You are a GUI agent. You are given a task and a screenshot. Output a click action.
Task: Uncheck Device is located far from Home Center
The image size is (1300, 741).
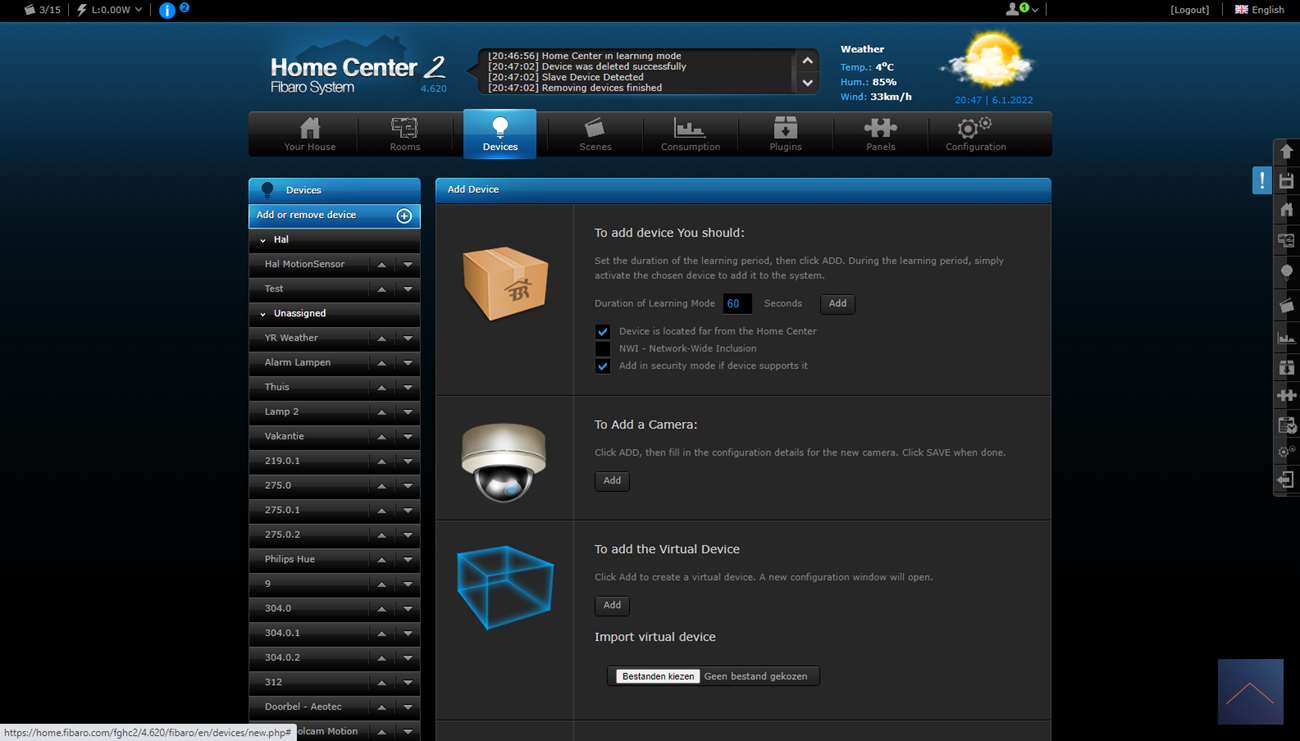602,332
